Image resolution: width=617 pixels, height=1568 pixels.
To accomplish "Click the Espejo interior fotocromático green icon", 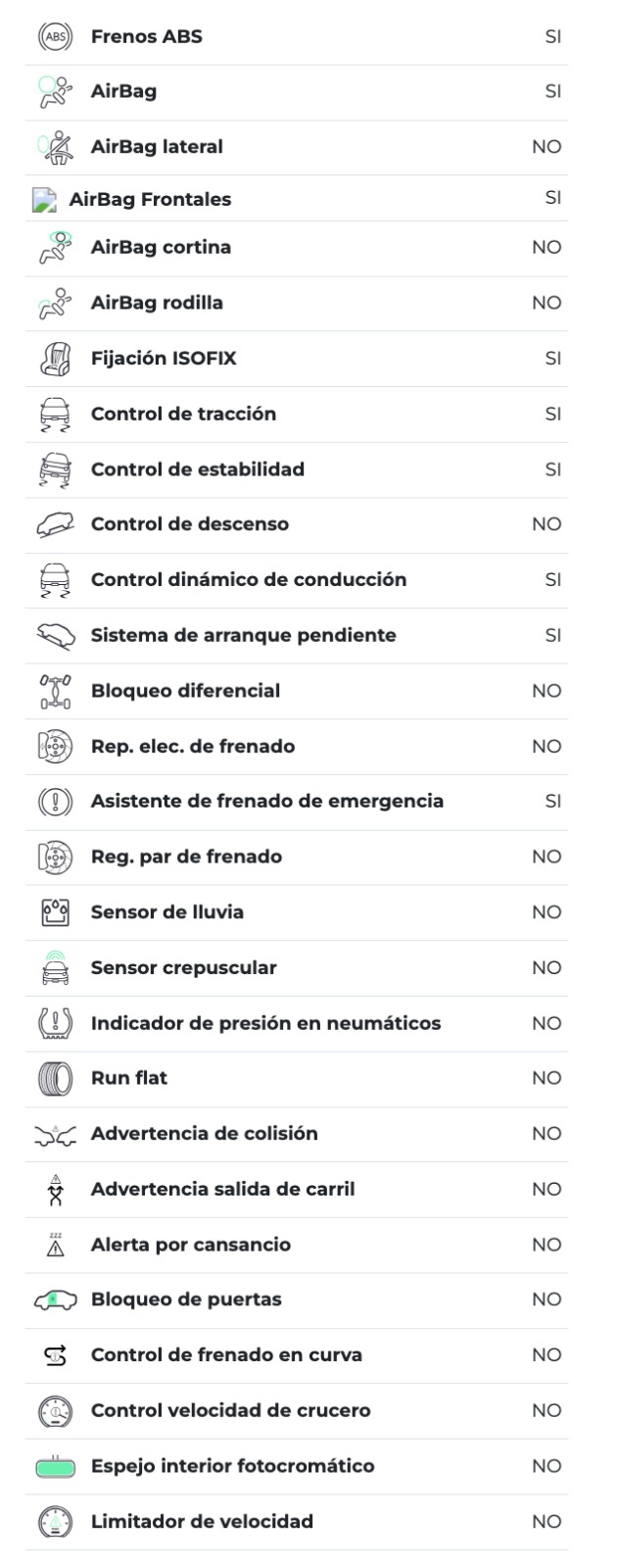I will (x=55, y=1467).
